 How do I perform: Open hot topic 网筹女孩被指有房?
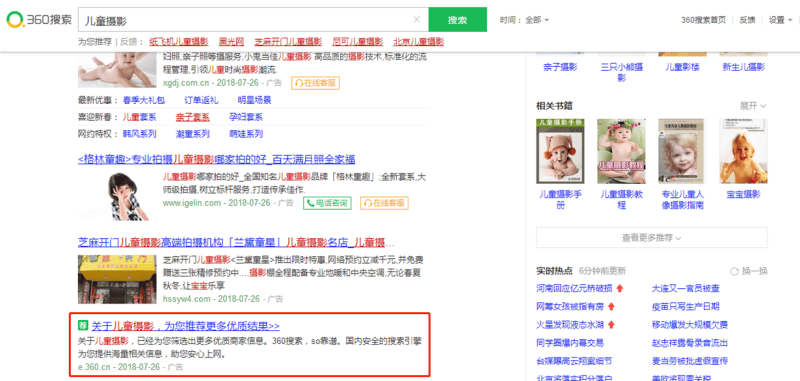coord(570,307)
